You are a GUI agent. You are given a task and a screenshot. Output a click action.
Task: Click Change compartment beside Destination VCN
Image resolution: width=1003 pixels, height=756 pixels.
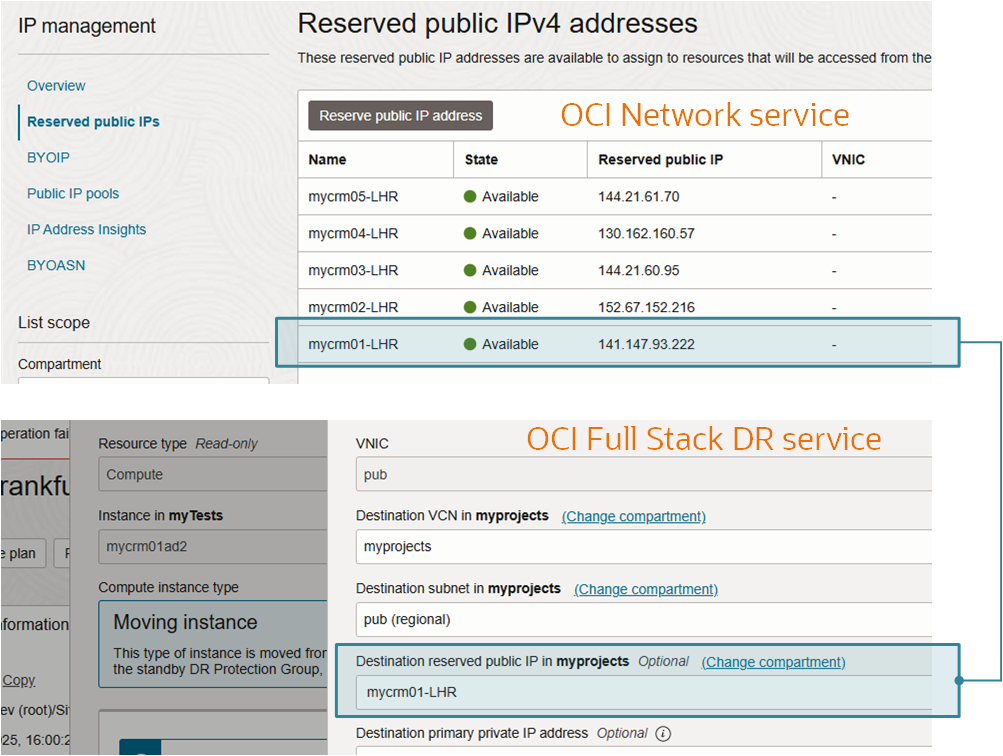coord(633,517)
